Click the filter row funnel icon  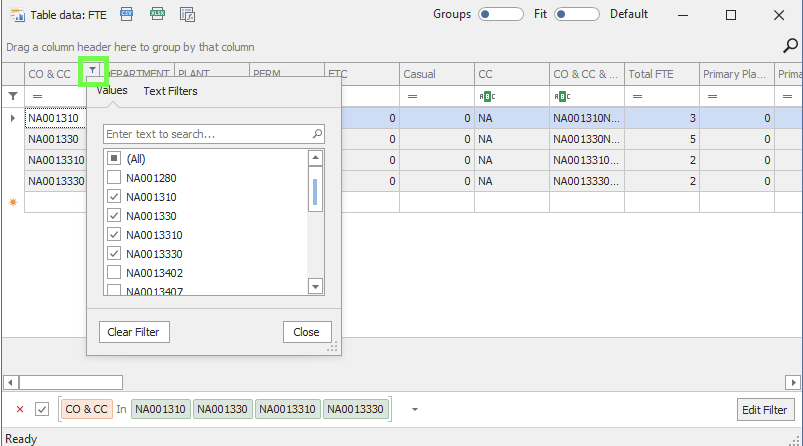click(13, 96)
